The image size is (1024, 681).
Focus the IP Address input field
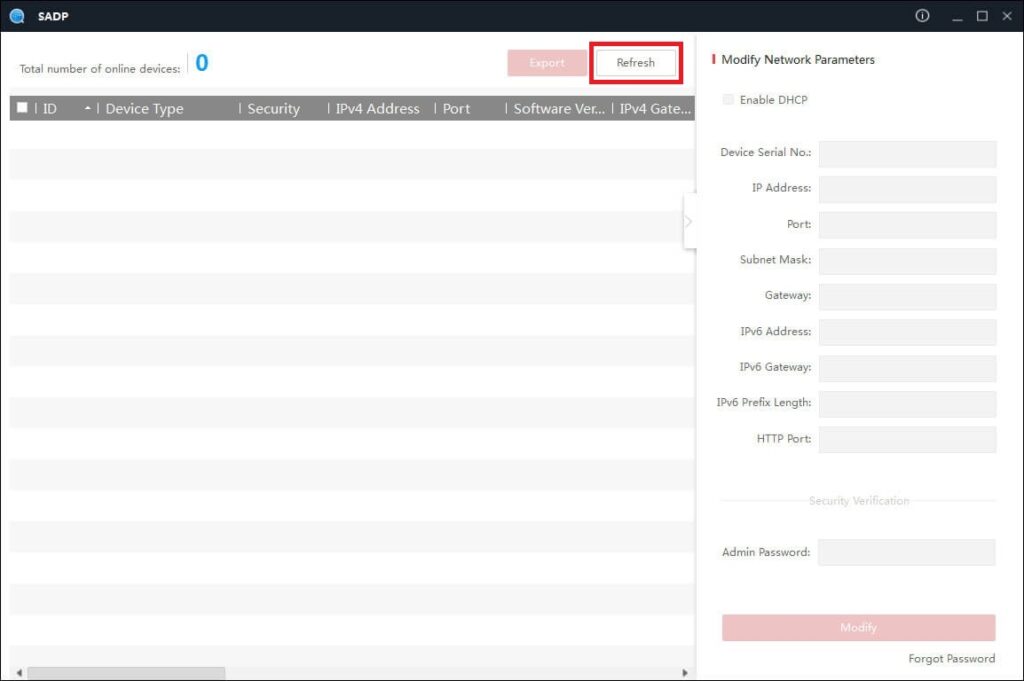(x=907, y=189)
